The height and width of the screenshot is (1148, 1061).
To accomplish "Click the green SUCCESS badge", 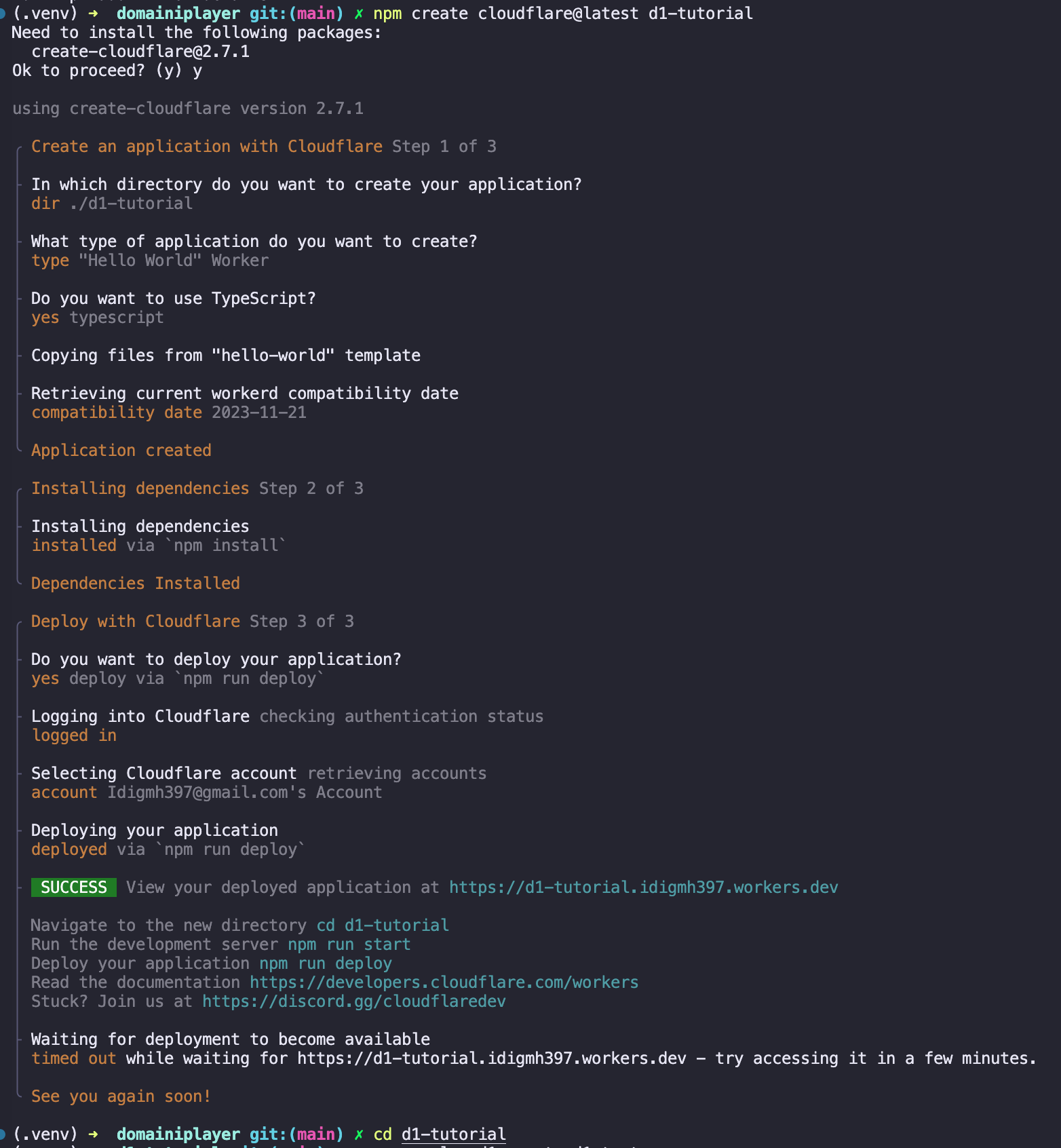I will [x=73, y=887].
